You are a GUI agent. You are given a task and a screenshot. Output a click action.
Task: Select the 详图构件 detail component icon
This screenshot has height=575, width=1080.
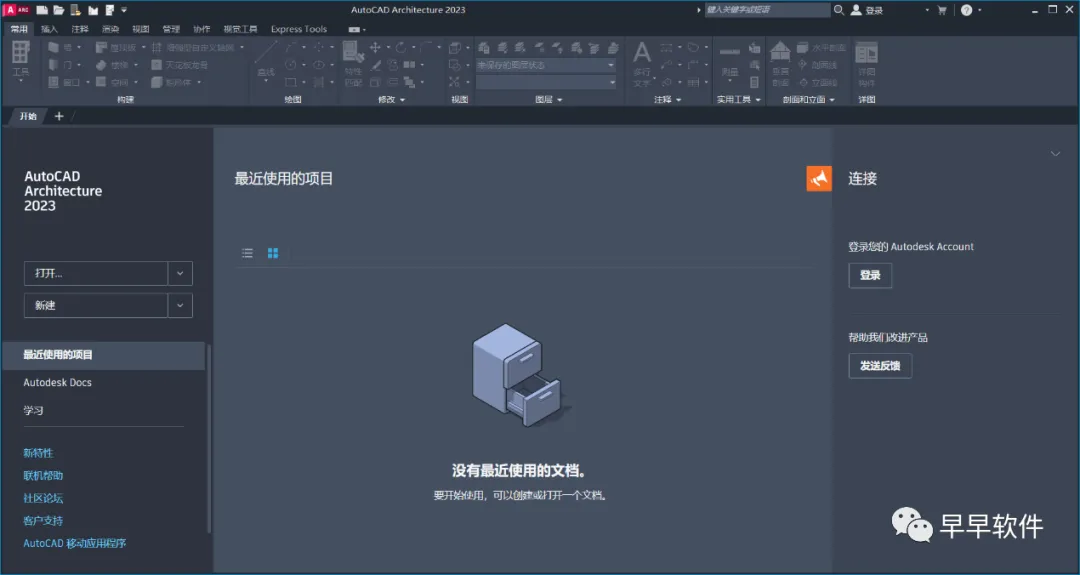tap(866, 52)
